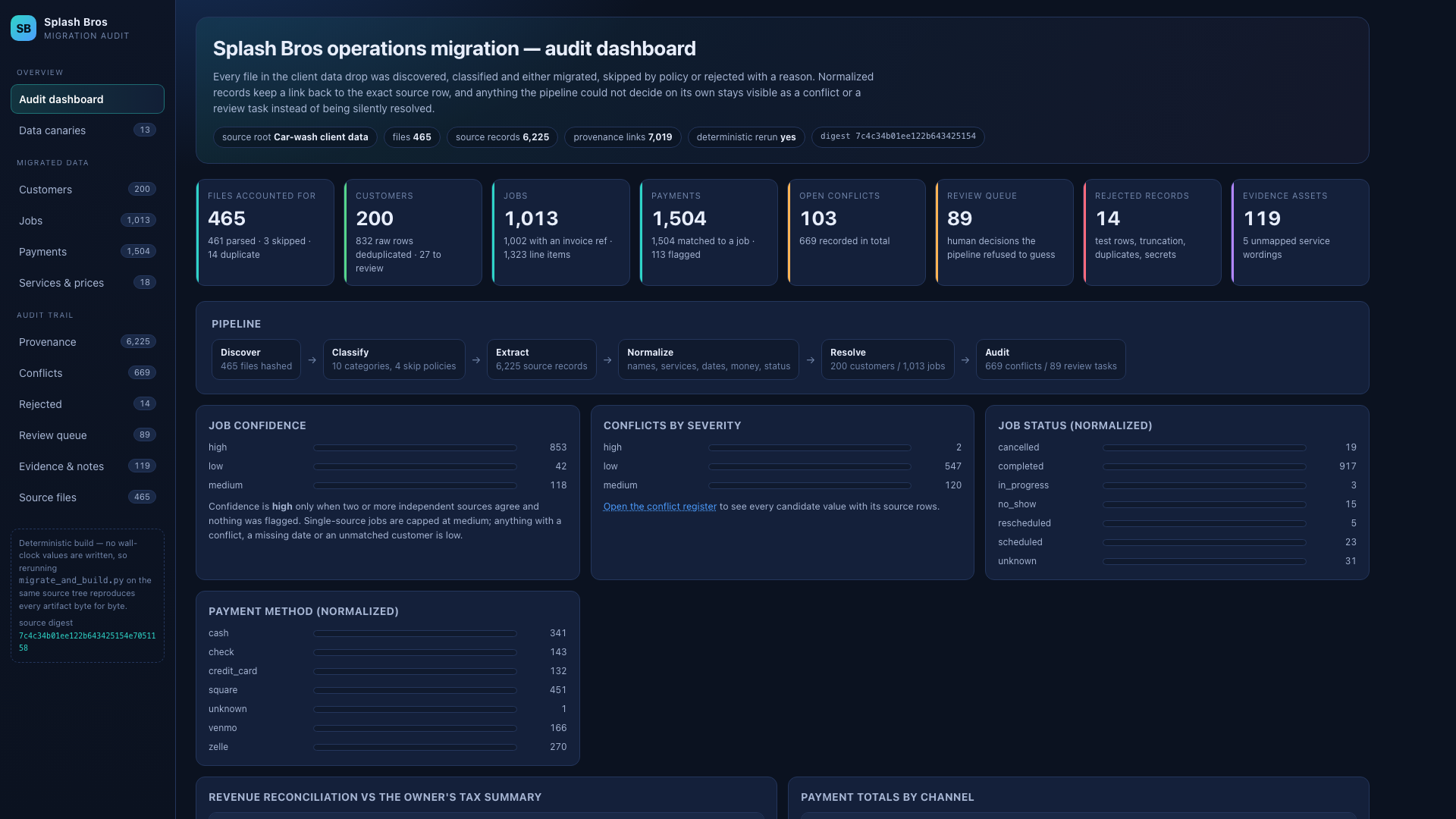Click the high job confidence bar
This screenshot has height=819, width=1456.
click(x=416, y=447)
